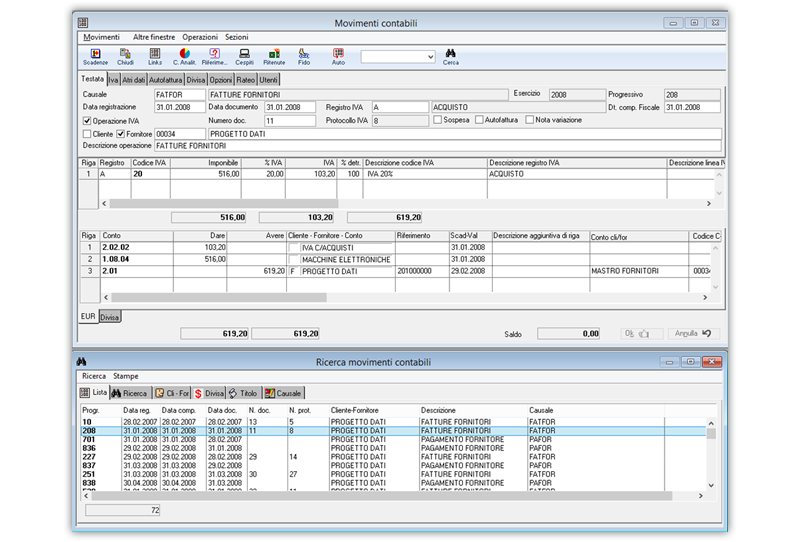This screenshot has width=800, height=542.
Task: Click the Numero doc. input field
Action: [289, 120]
